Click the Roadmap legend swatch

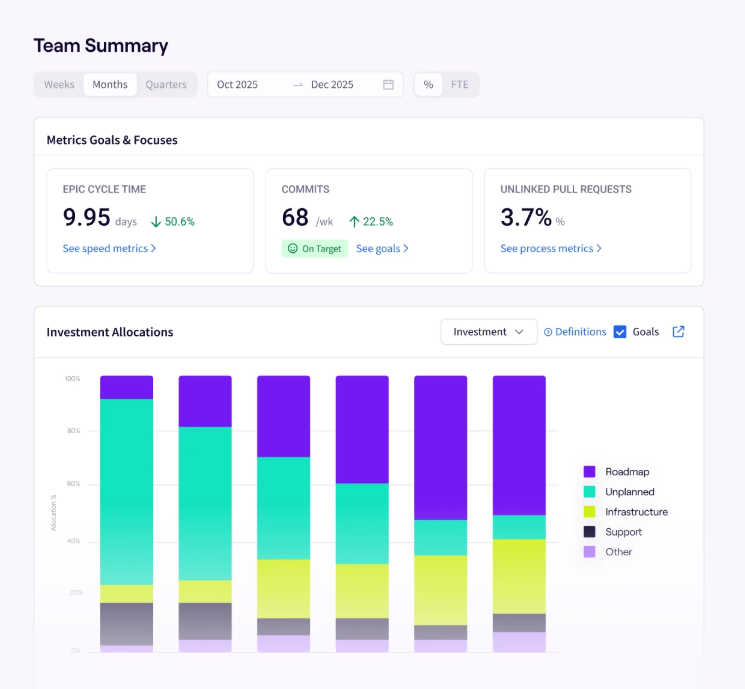pos(589,471)
